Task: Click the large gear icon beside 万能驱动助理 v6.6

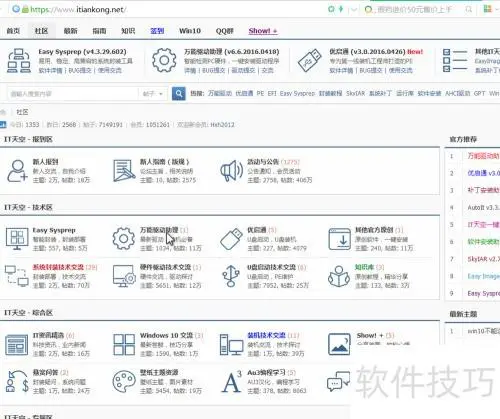Action: 164,60
